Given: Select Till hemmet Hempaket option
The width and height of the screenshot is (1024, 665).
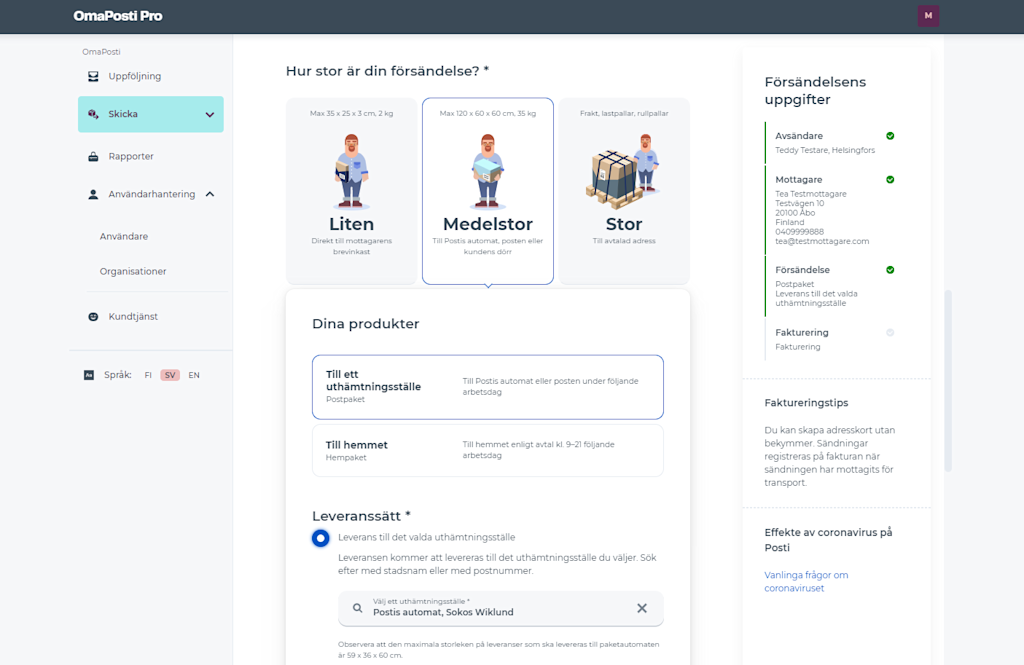Looking at the screenshot, I should pos(488,451).
